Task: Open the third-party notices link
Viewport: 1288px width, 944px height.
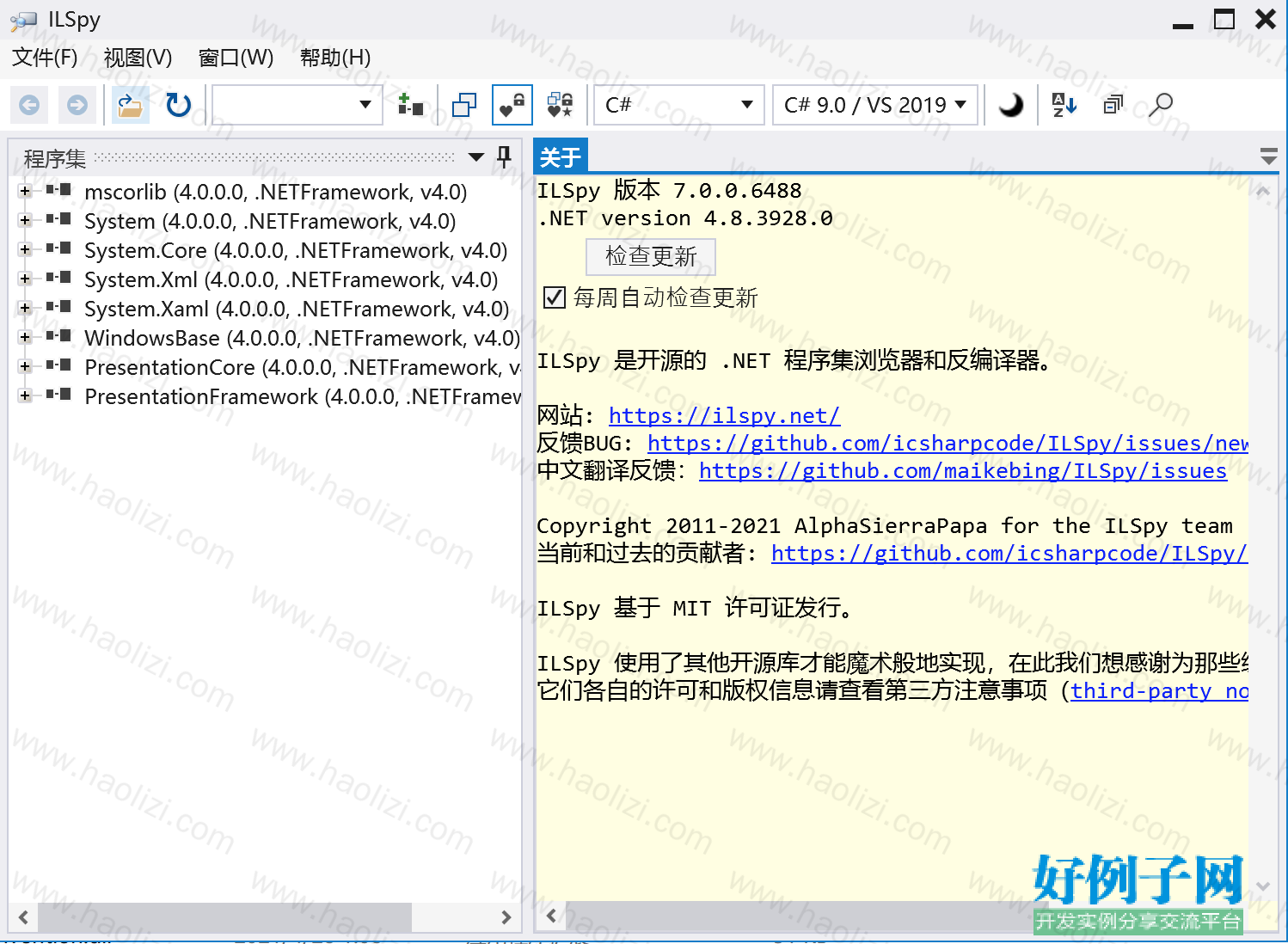Action: (1159, 691)
